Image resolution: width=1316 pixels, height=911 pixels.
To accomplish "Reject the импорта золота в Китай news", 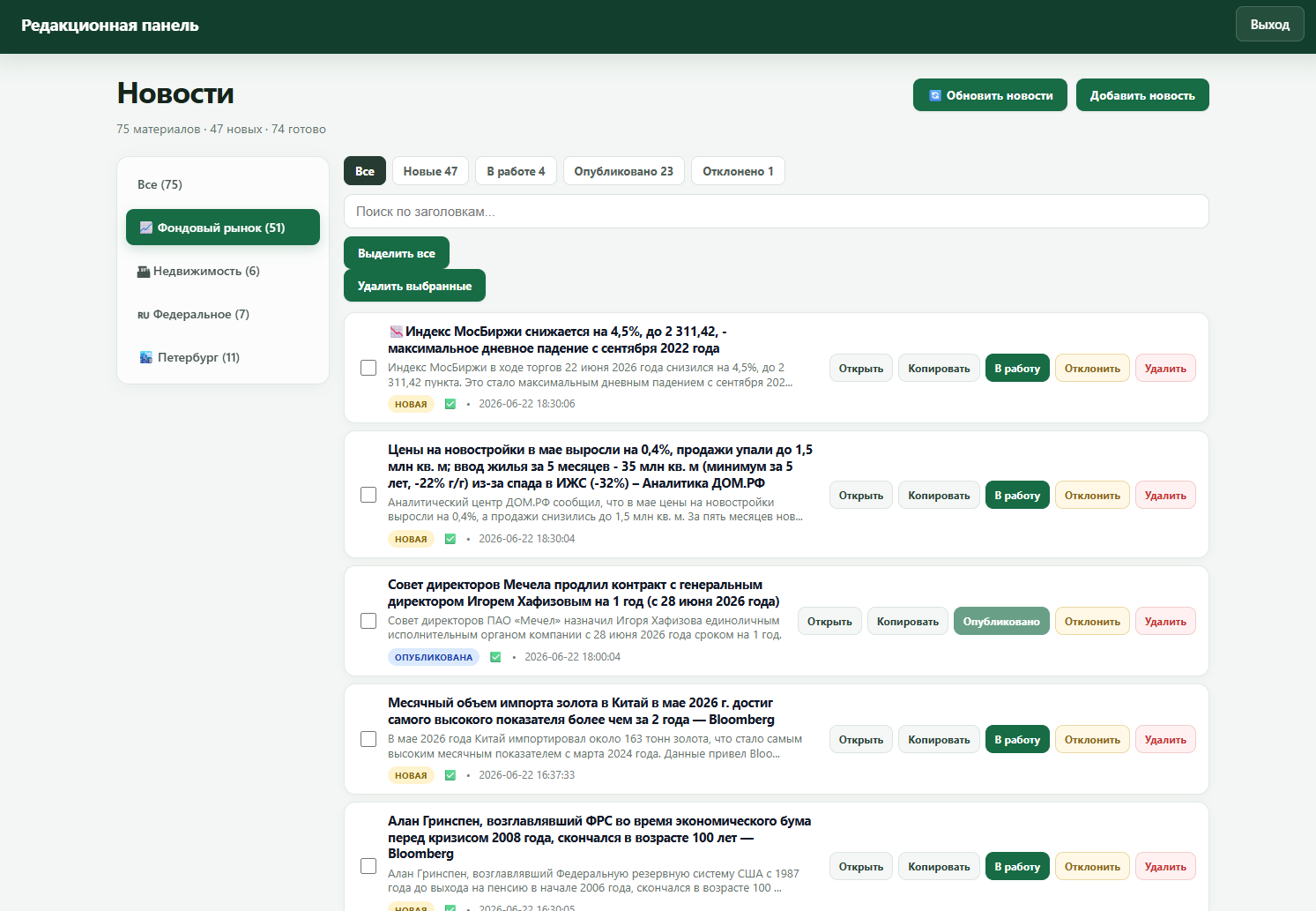I will pos(1092,739).
